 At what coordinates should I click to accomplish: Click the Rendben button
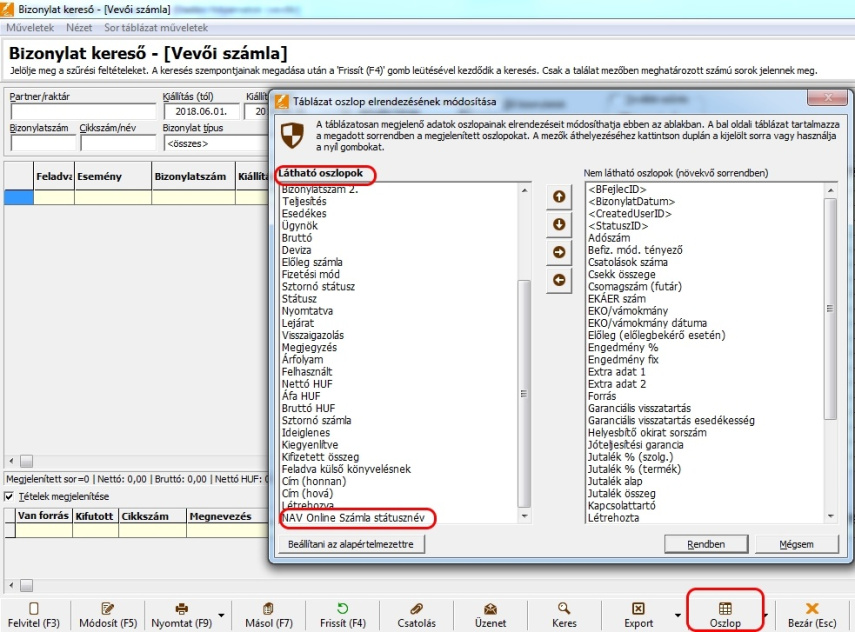[706, 544]
